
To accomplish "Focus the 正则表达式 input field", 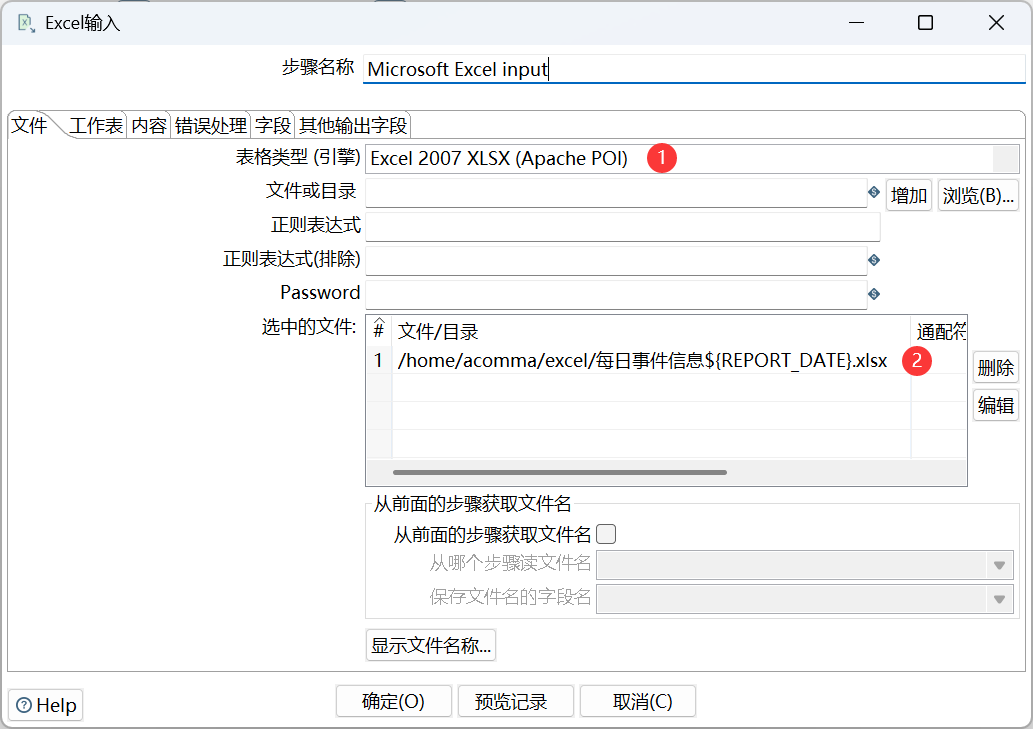I will coord(623,227).
